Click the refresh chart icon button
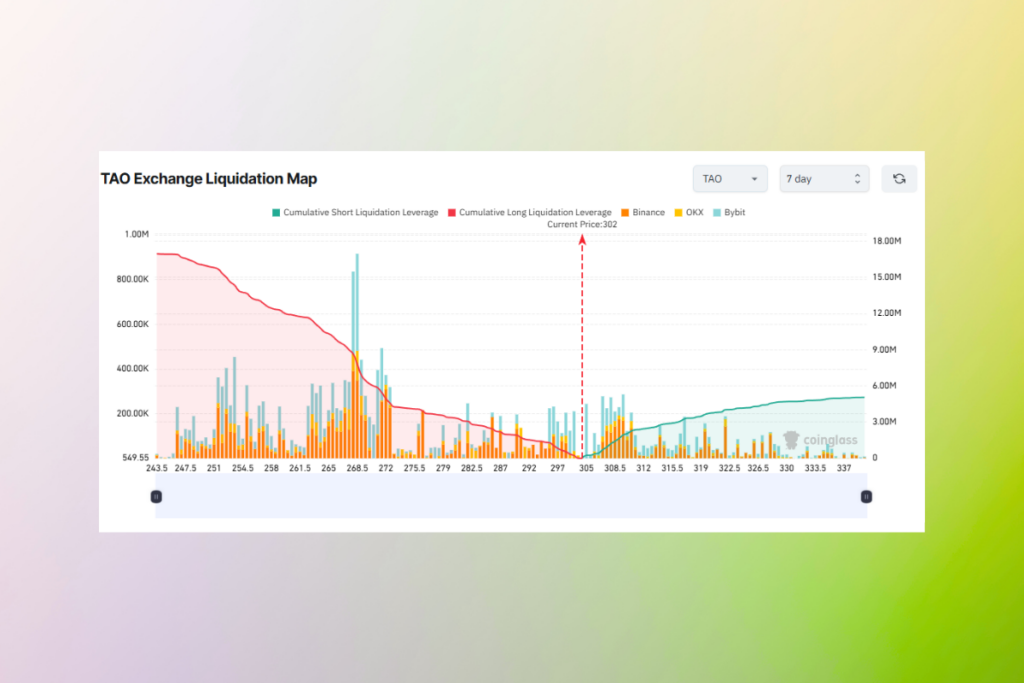 click(x=899, y=179)
